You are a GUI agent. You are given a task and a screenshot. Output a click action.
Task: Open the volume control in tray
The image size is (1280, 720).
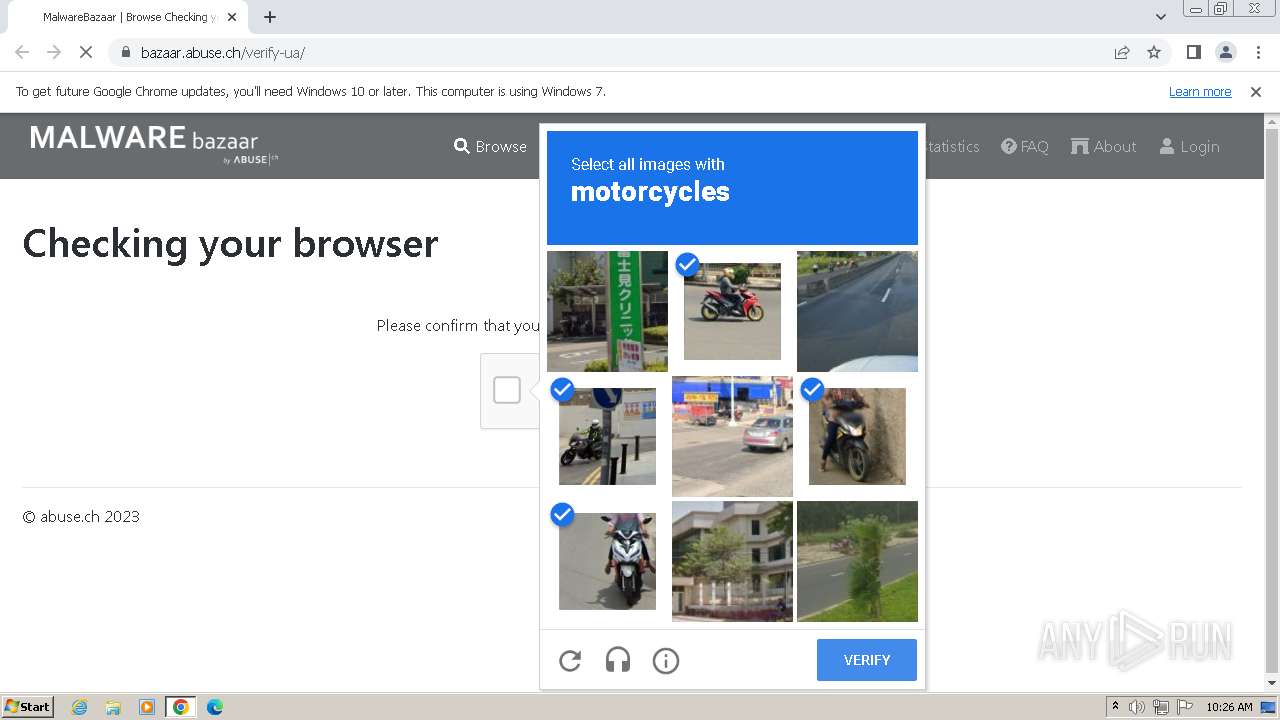coord(1137,707)
